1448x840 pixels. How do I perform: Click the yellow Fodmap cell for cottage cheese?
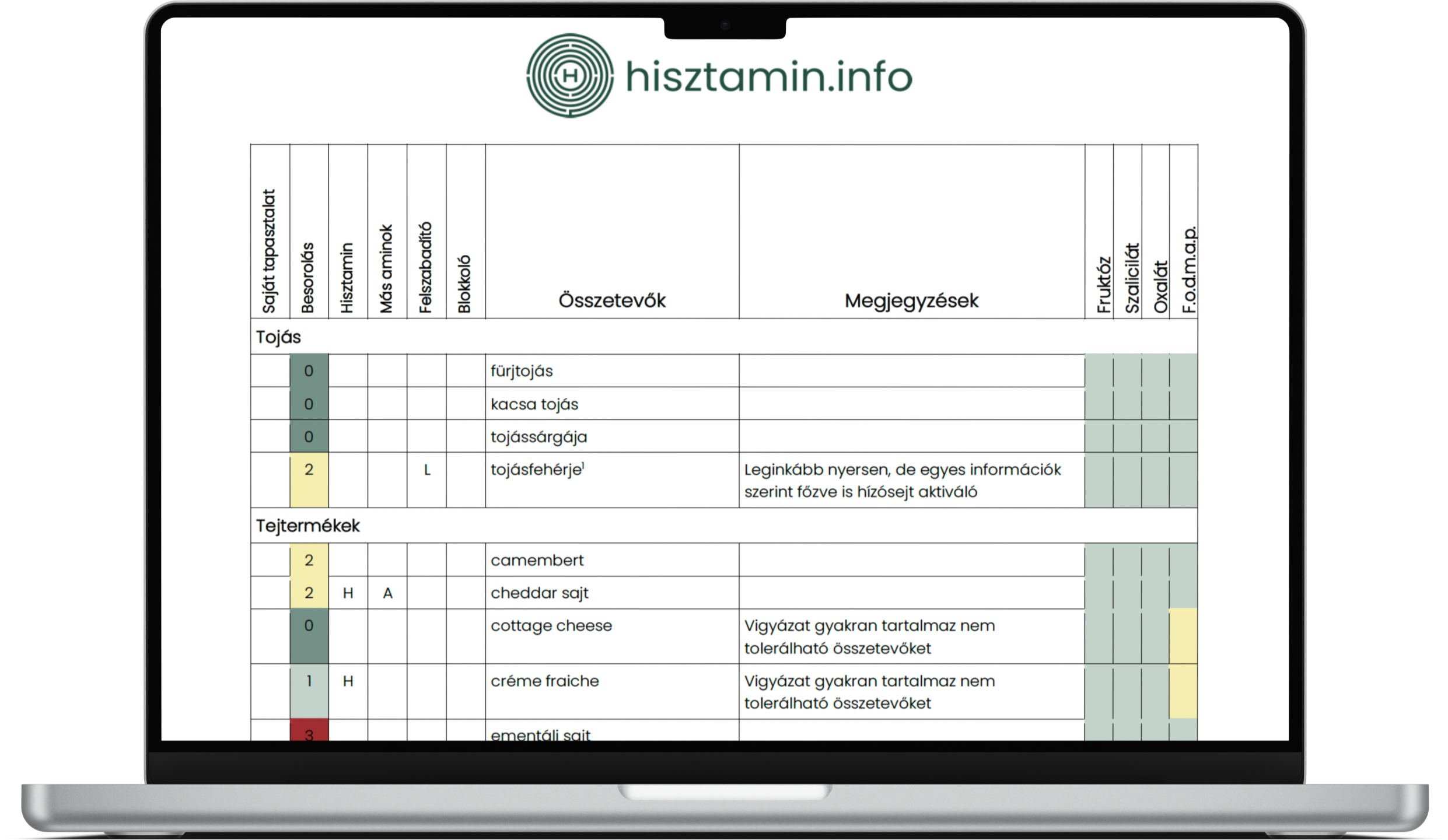(1183, 636)
